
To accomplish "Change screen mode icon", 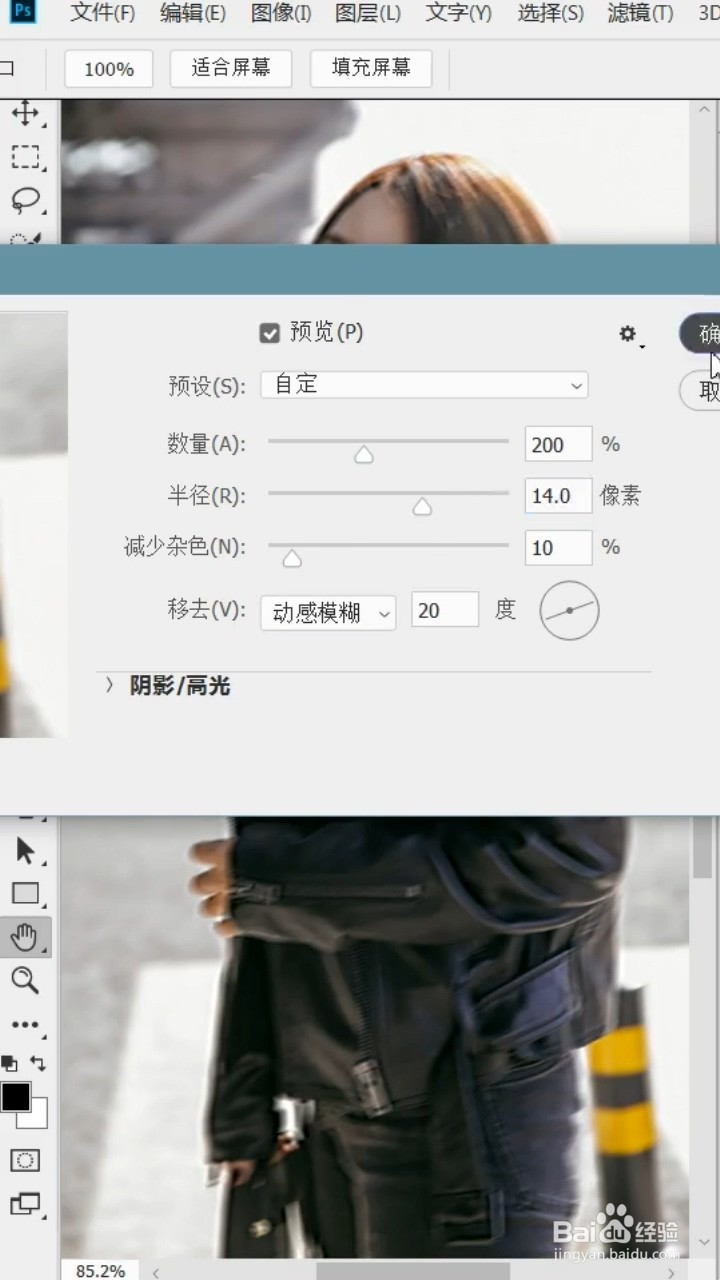I will click(x=25, y=1204).
